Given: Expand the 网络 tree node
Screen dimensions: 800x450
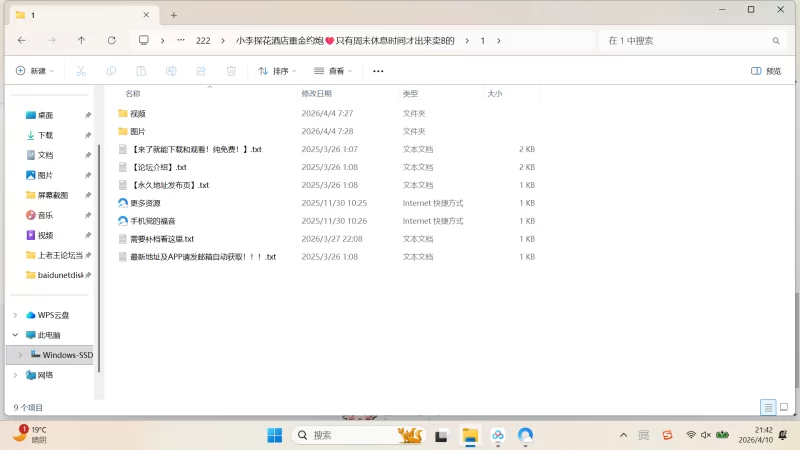Looking at the screenshot, I should pyautogui.click(x=15, y=375).
